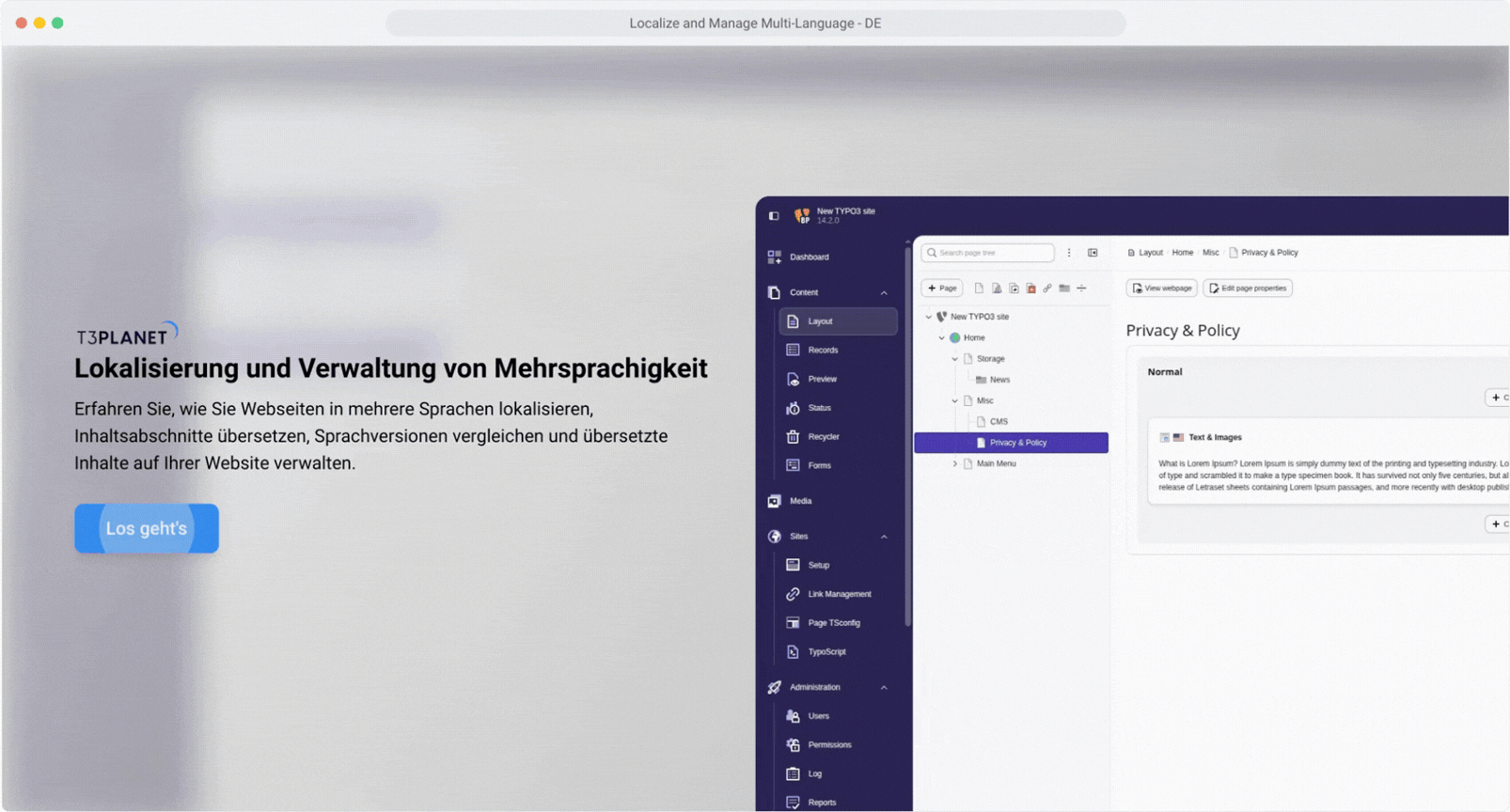Click Edit page properties button
This screenshot has width=1510, height=812.
[x=1248, y=289]
